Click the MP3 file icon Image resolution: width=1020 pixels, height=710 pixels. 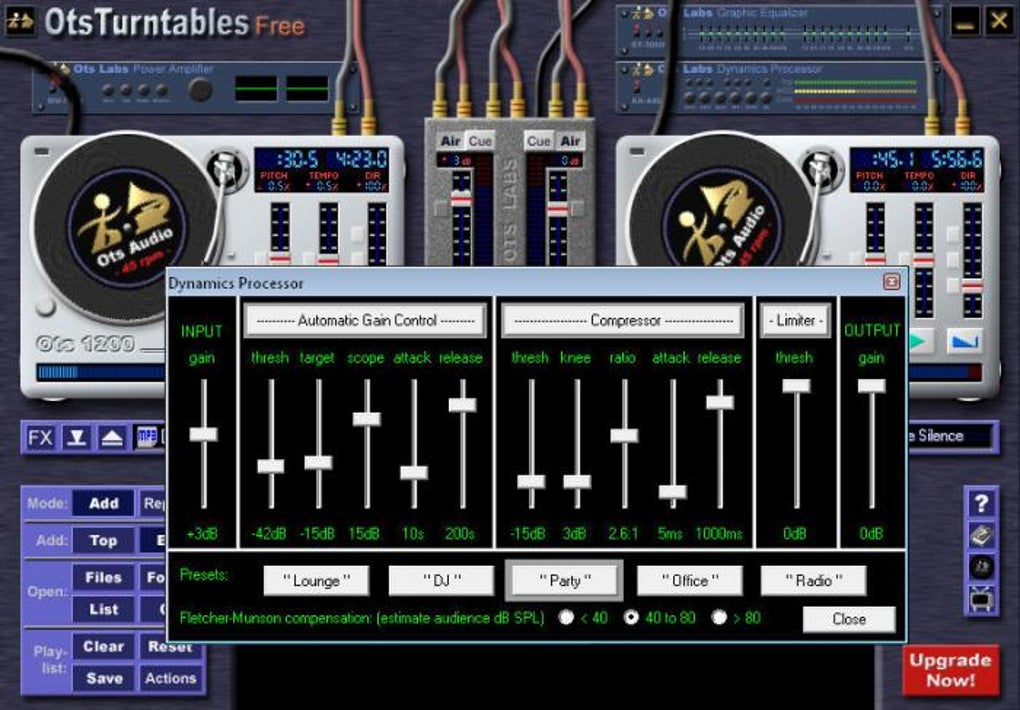click(x=147, y=438)
